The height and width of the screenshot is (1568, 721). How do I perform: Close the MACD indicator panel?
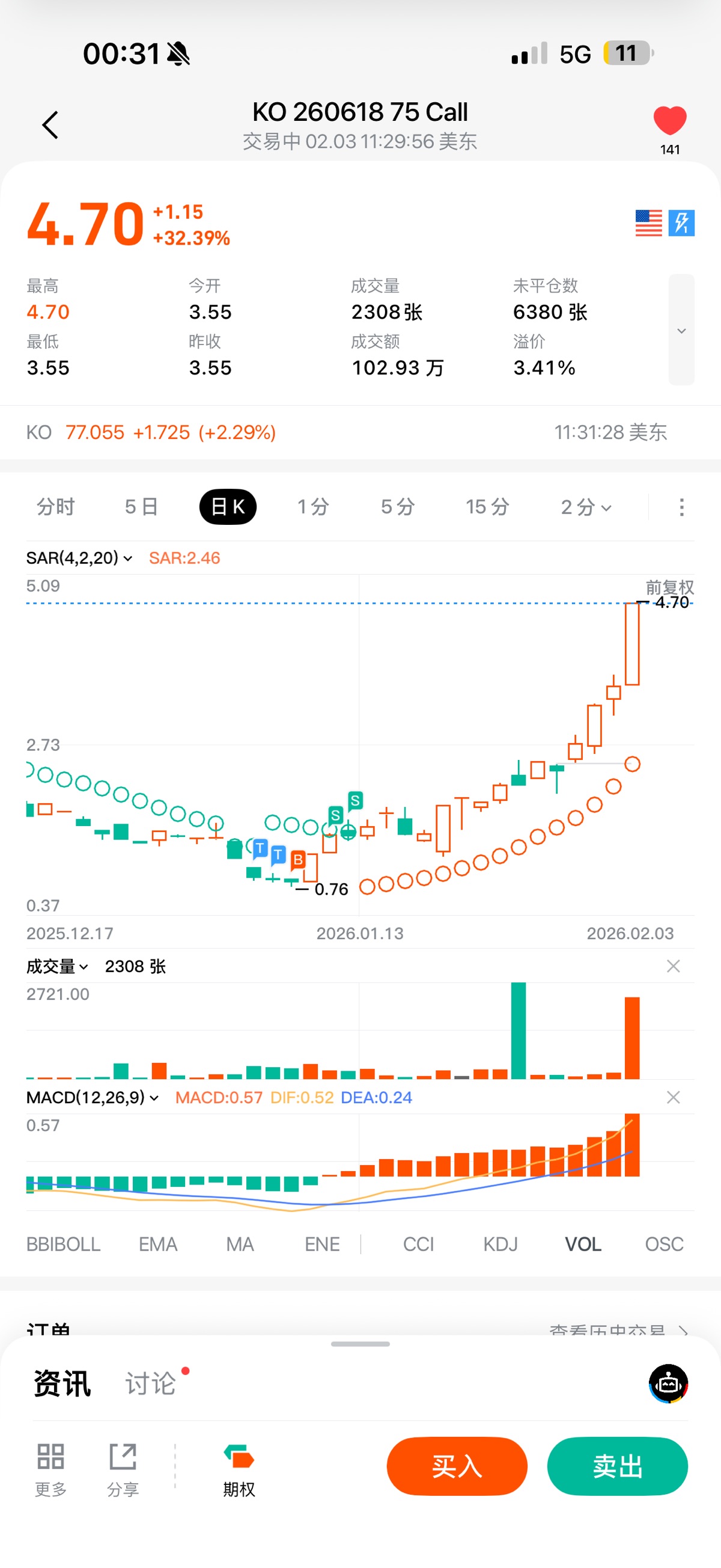click(673, 1097)
